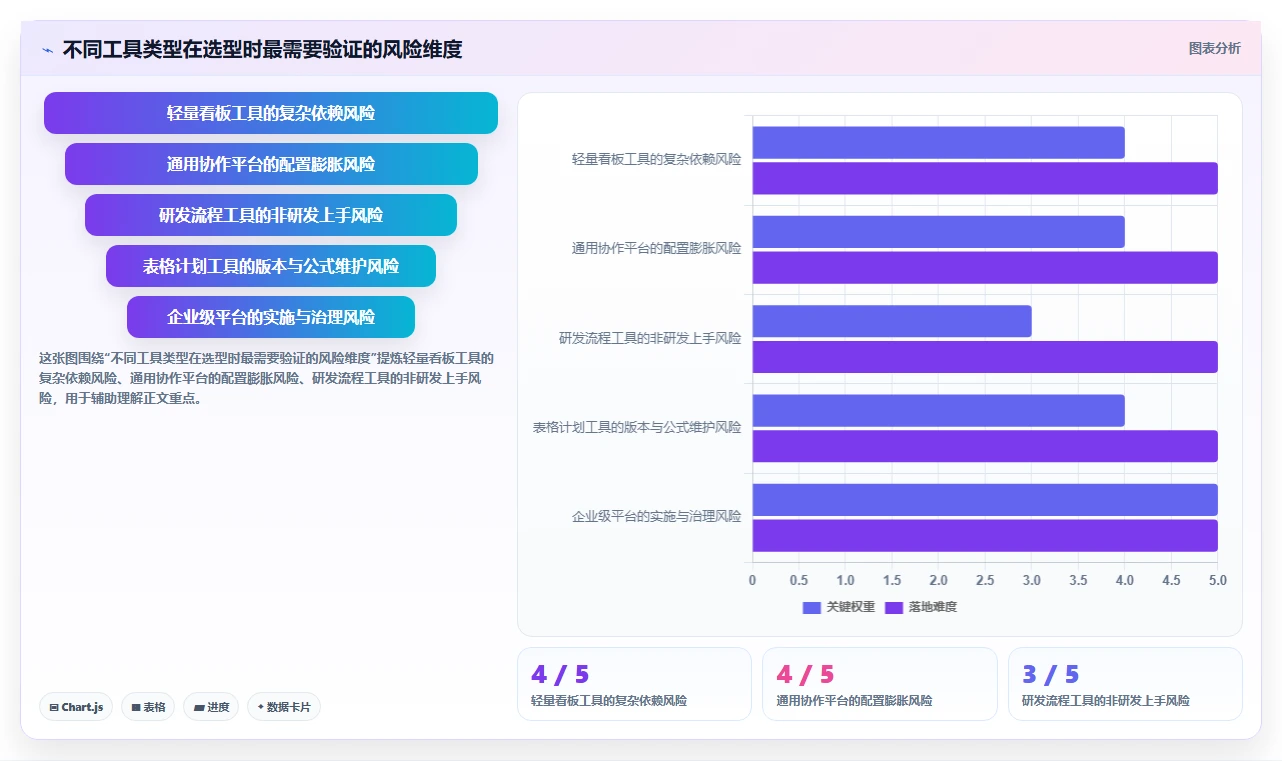Click 关键权重 bar for 研发流程工具的非研发上手风险
The image size is (1282, 761).
tap(892, 321)
